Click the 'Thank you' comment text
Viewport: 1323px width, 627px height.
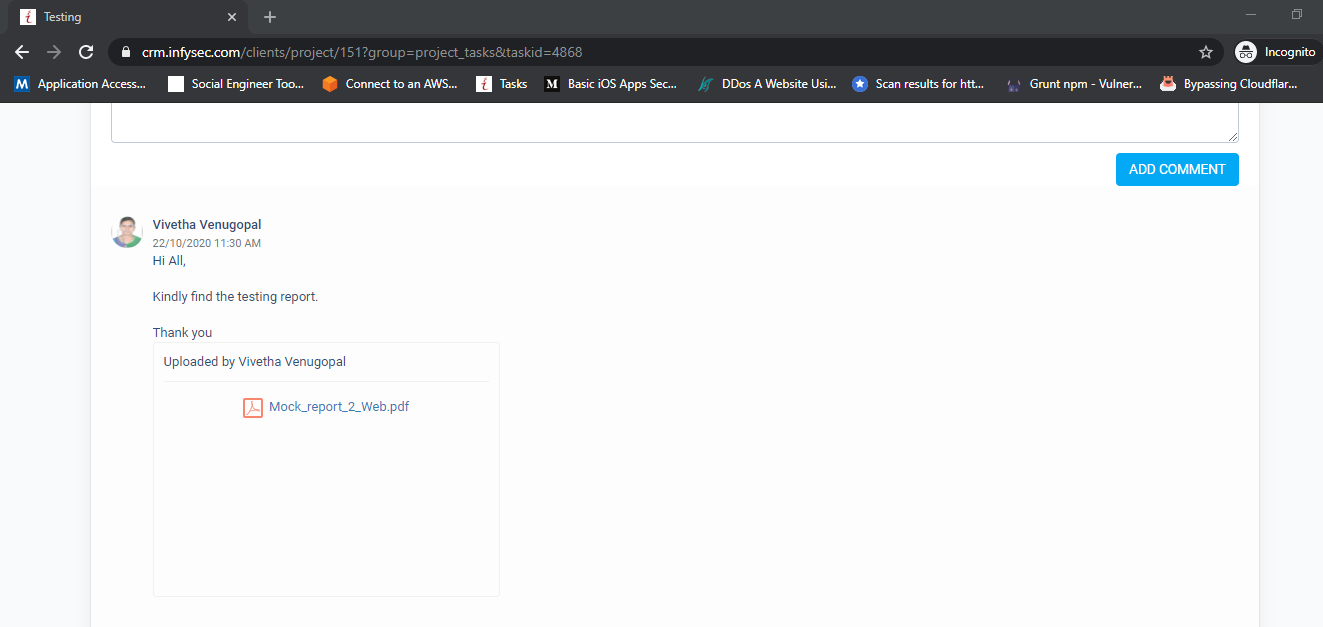click(183, 333)
